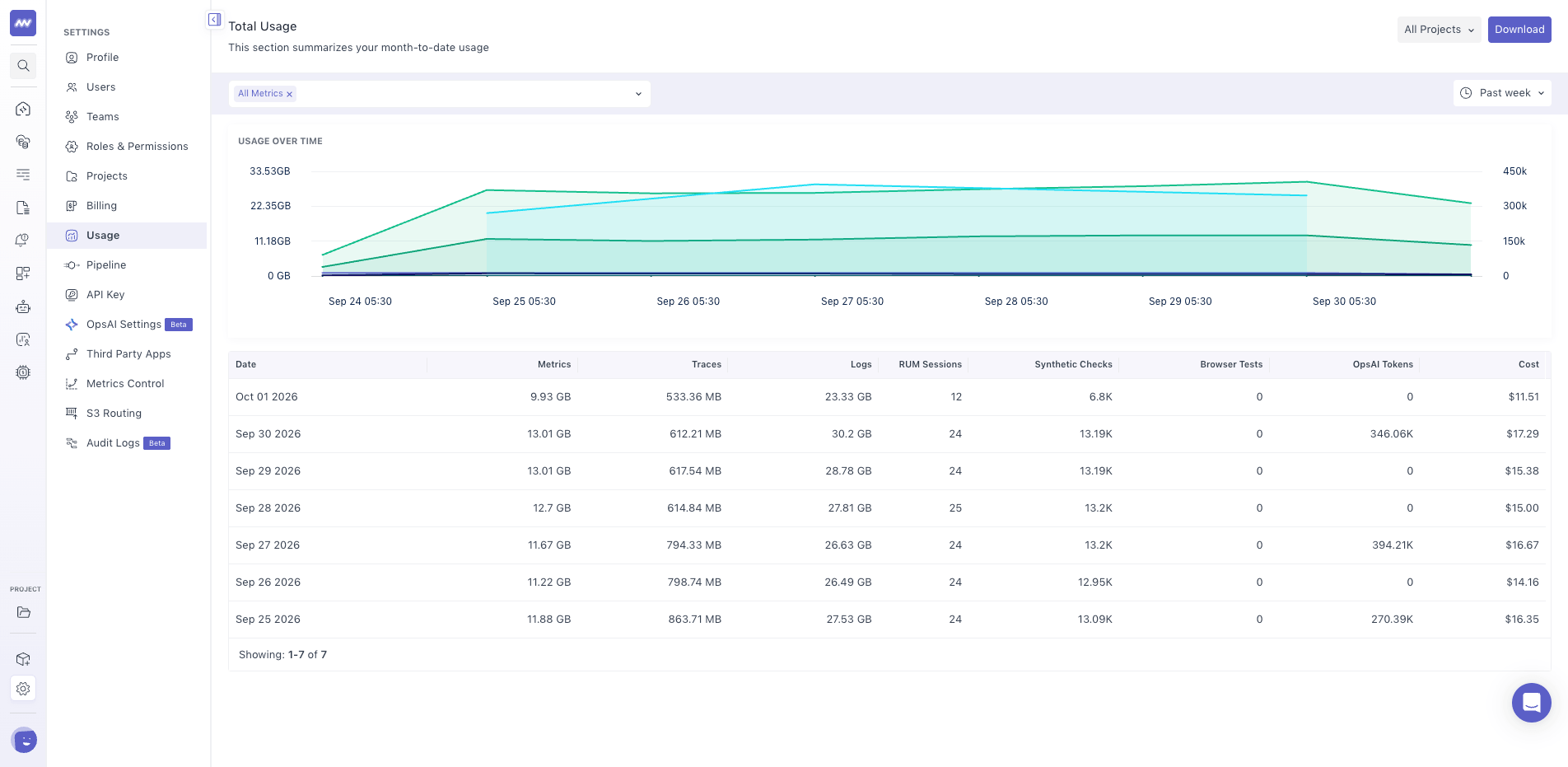Open the alerts bell icon in rail
Viewport: 1568px width, 767px height.
click(23, 241)
